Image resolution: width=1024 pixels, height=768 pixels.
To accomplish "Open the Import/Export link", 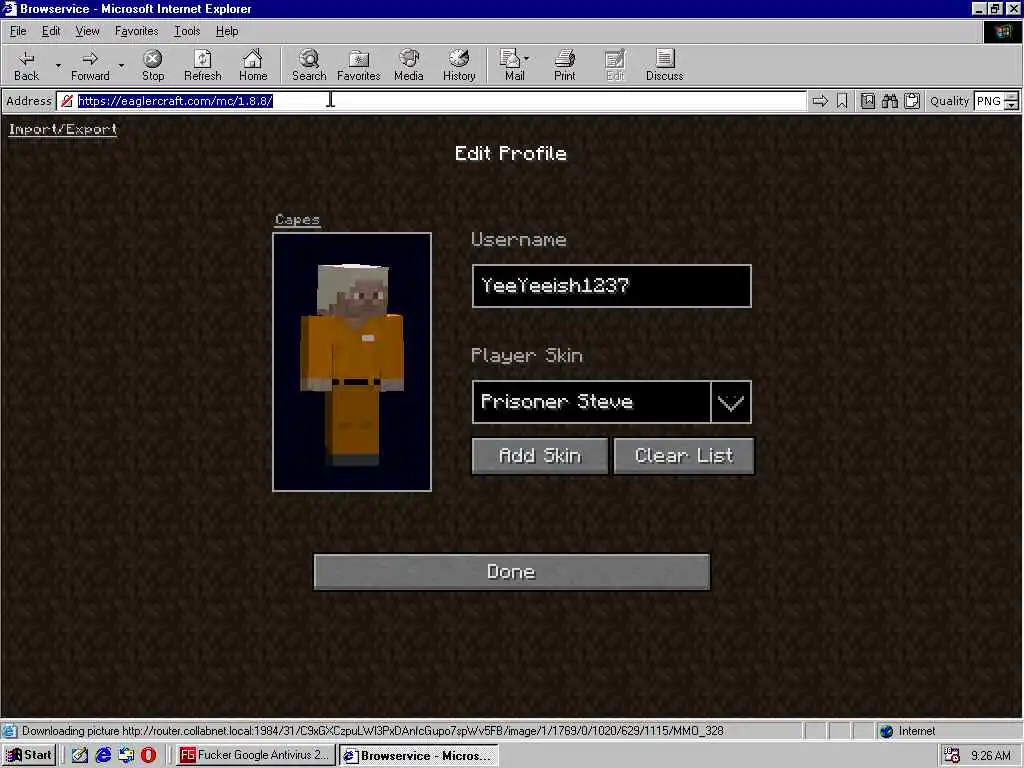I will click(63, 129).
